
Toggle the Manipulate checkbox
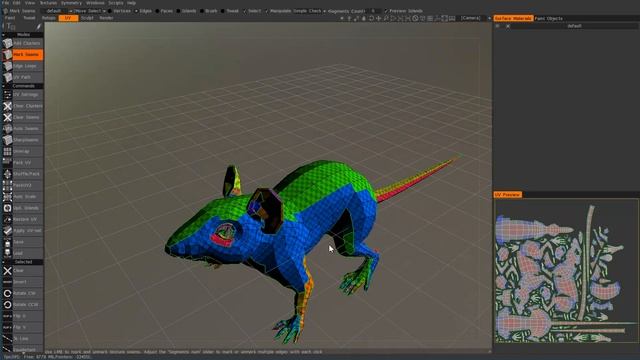point(267,11)
